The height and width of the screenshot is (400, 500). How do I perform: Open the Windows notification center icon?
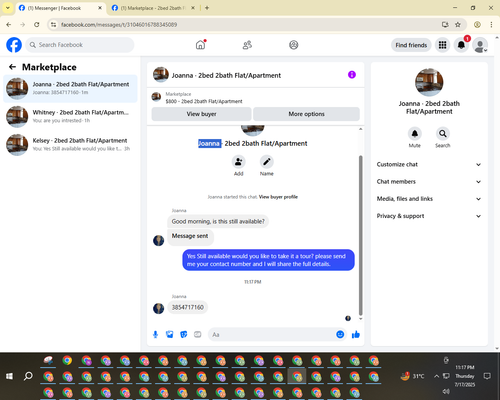click(487, 376)
